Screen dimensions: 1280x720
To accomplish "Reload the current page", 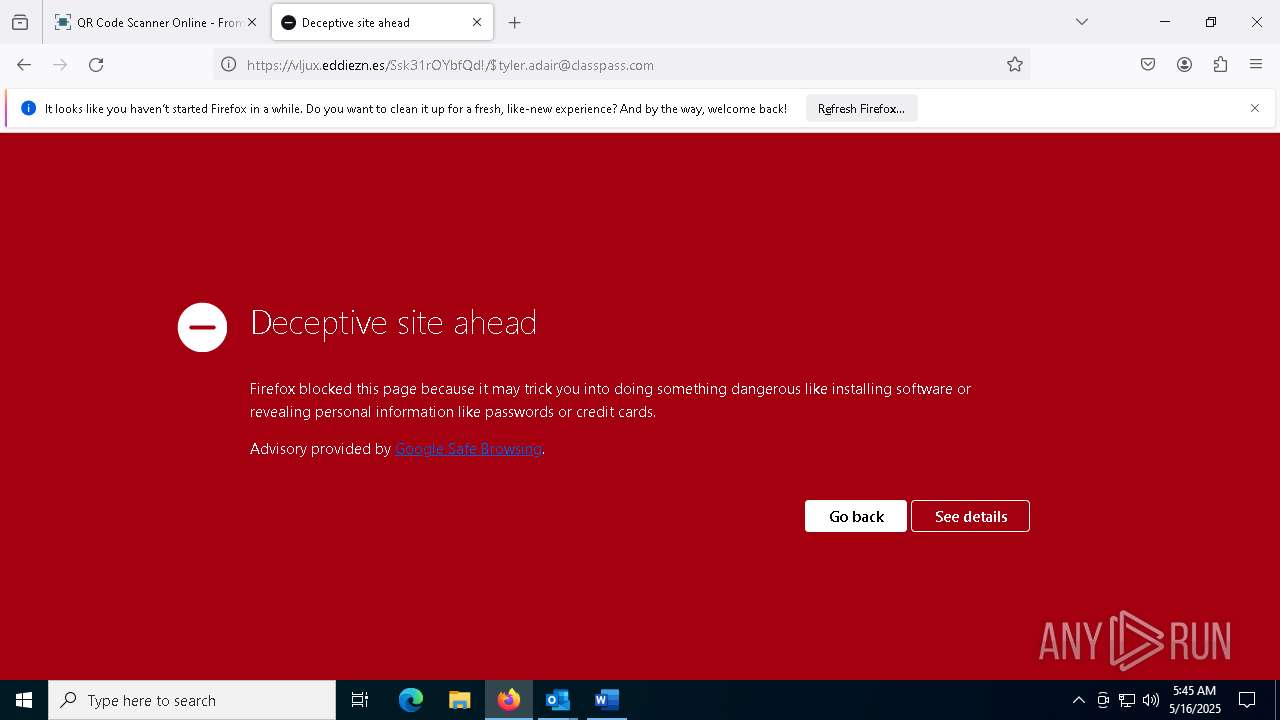I will click(x=96, y=65).
